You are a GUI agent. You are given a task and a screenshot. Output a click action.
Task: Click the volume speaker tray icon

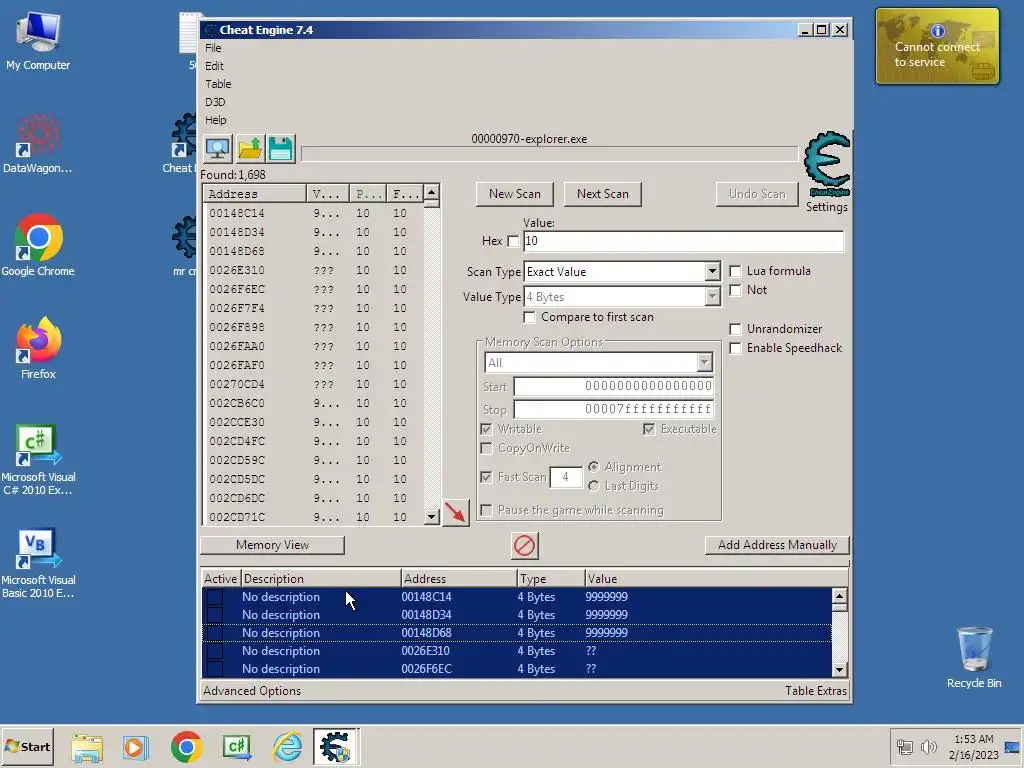[x=928, y=746]
